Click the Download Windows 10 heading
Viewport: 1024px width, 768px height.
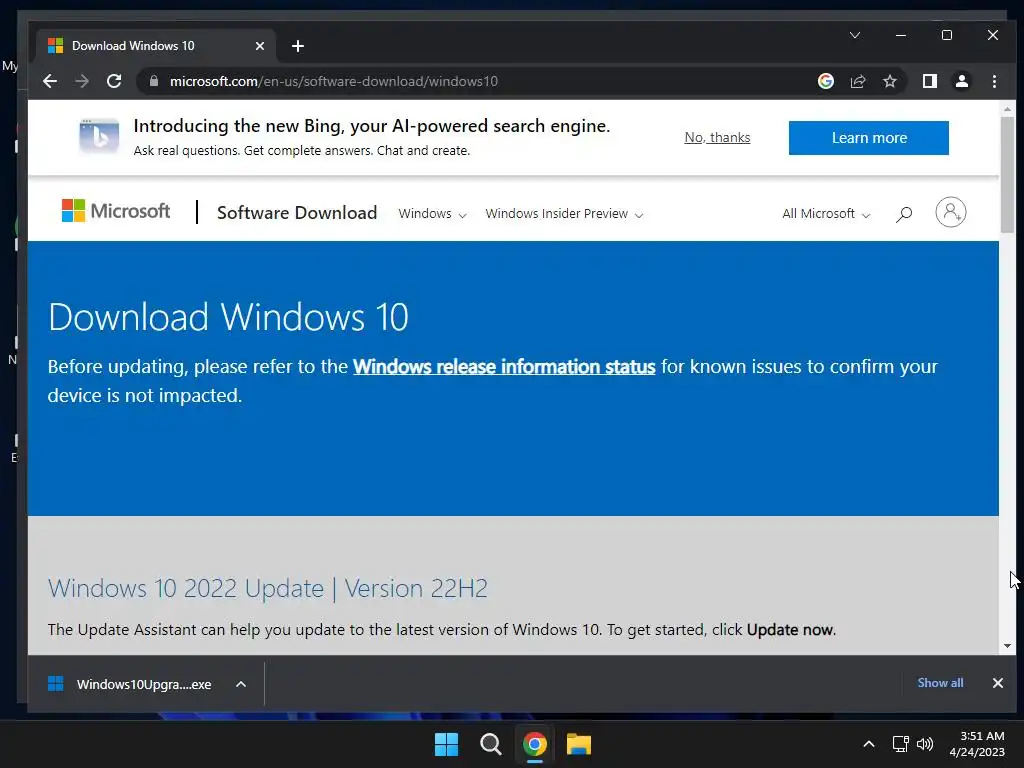click(x=228, y=317)
